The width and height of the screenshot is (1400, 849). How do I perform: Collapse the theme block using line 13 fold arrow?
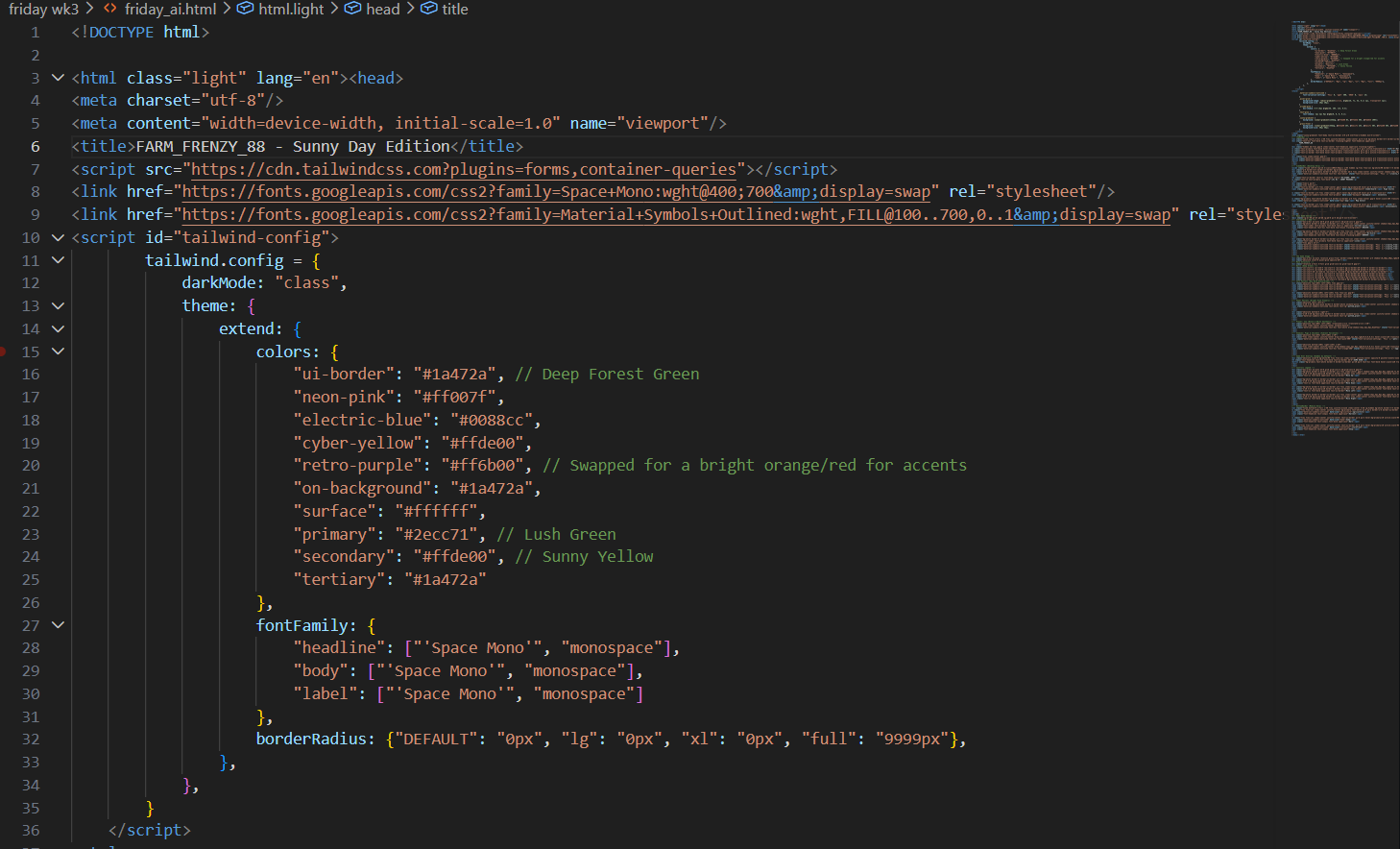pos(57,305)
